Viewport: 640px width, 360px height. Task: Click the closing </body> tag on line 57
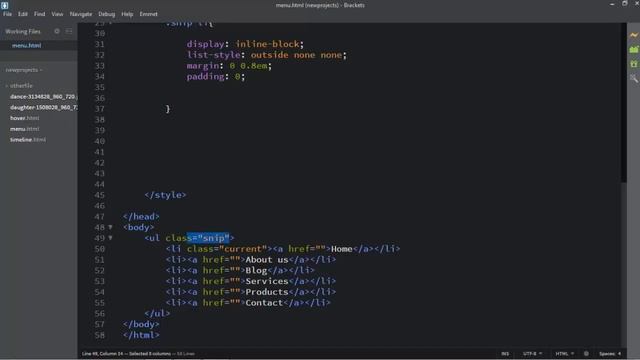coord(141,324)
